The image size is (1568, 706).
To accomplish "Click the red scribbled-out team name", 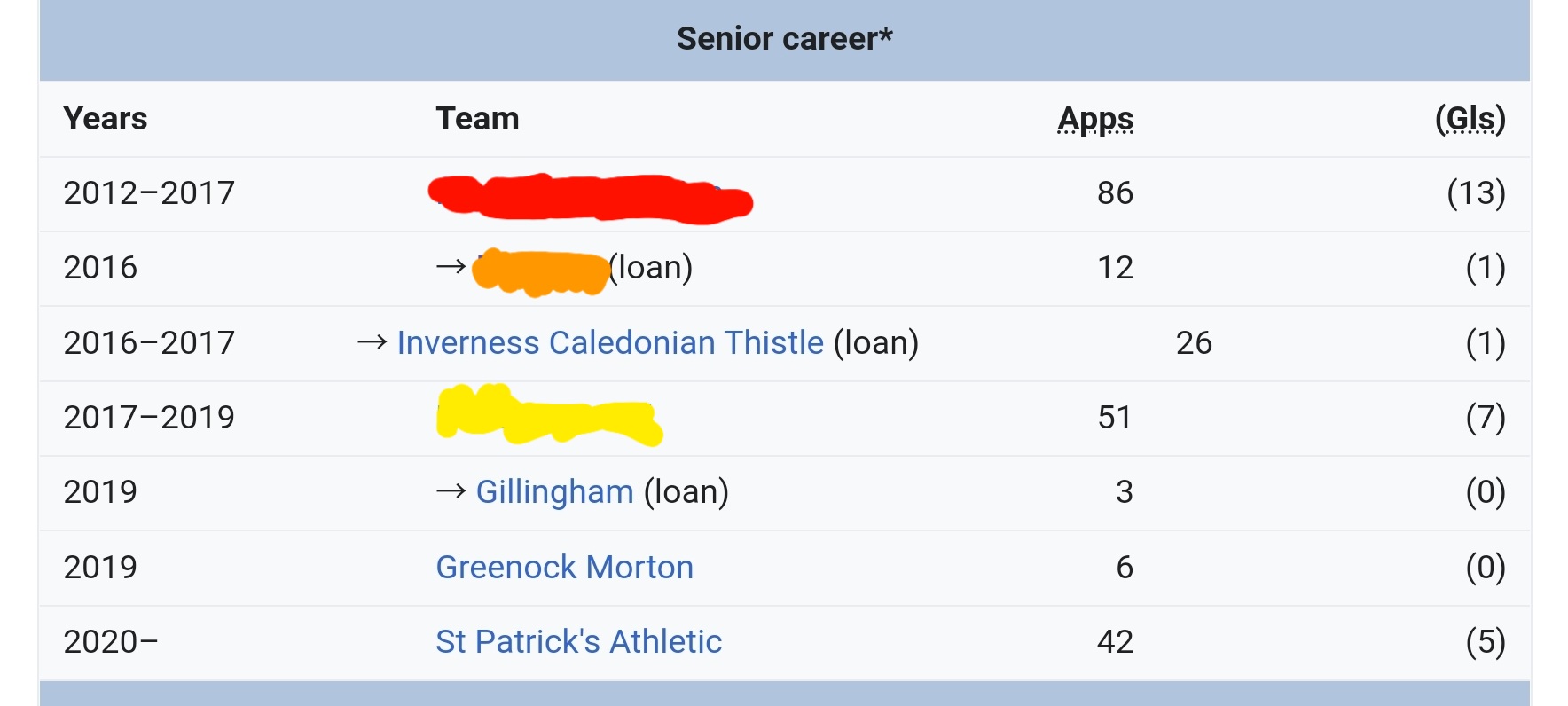I will pyautogui.click(x=590, y=197).
